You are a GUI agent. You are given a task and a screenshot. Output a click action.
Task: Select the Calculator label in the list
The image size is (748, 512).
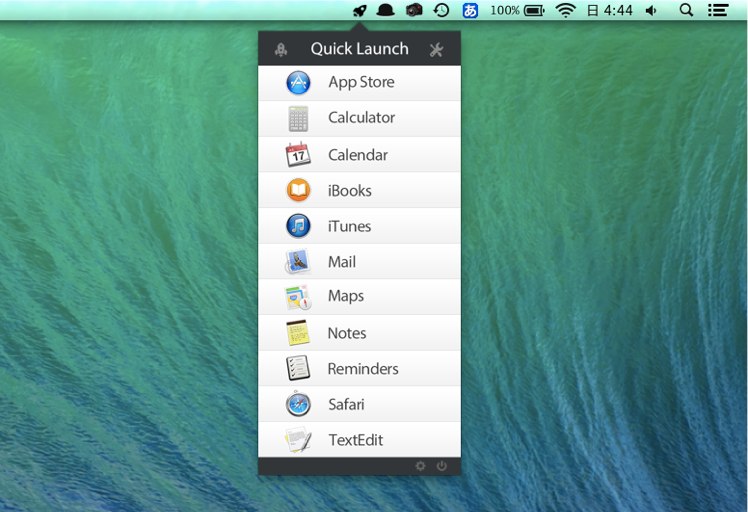pyautogui.click(x=361, y=117)
